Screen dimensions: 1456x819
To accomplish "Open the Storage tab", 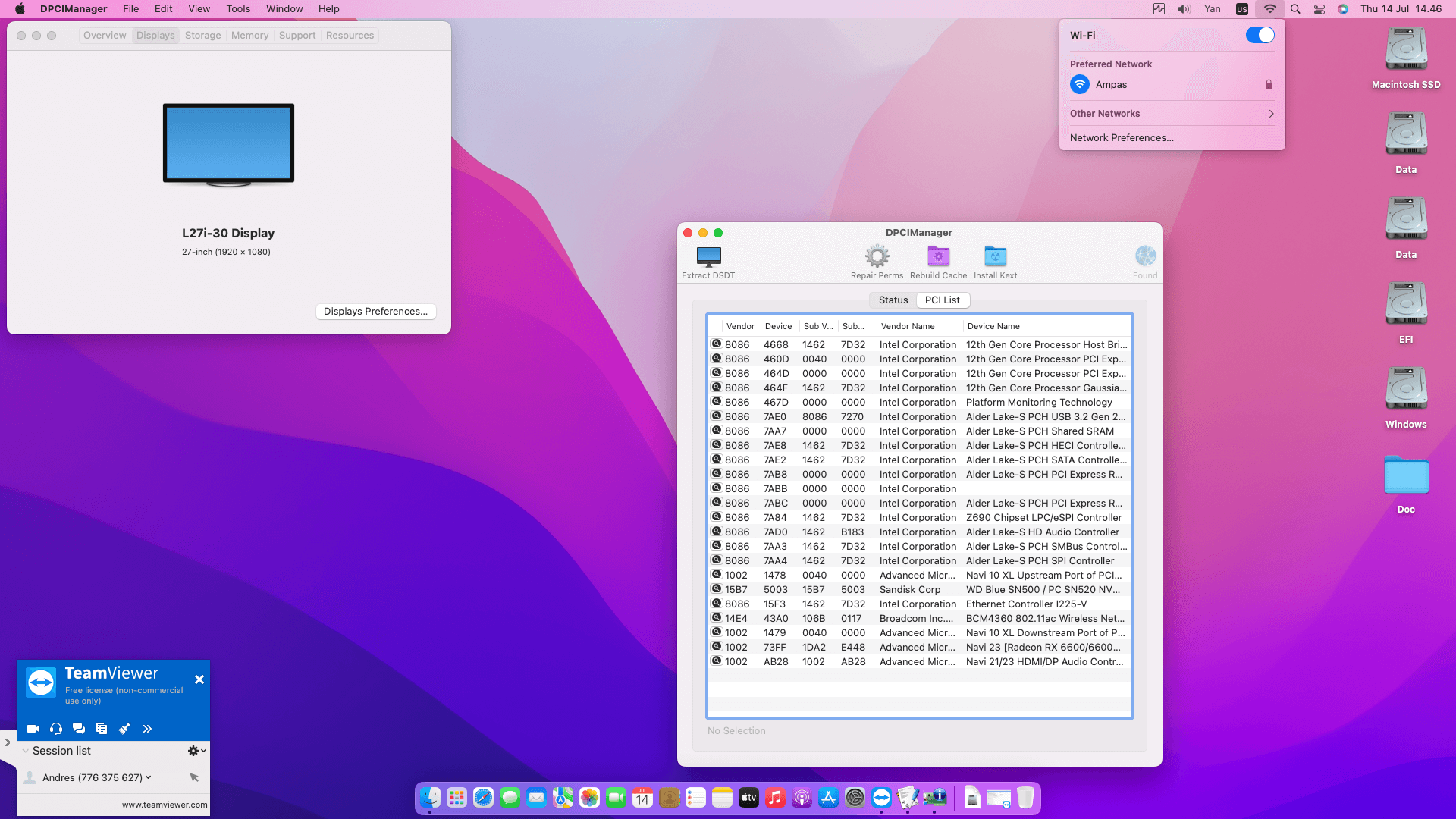I will (x=202, y=36).
